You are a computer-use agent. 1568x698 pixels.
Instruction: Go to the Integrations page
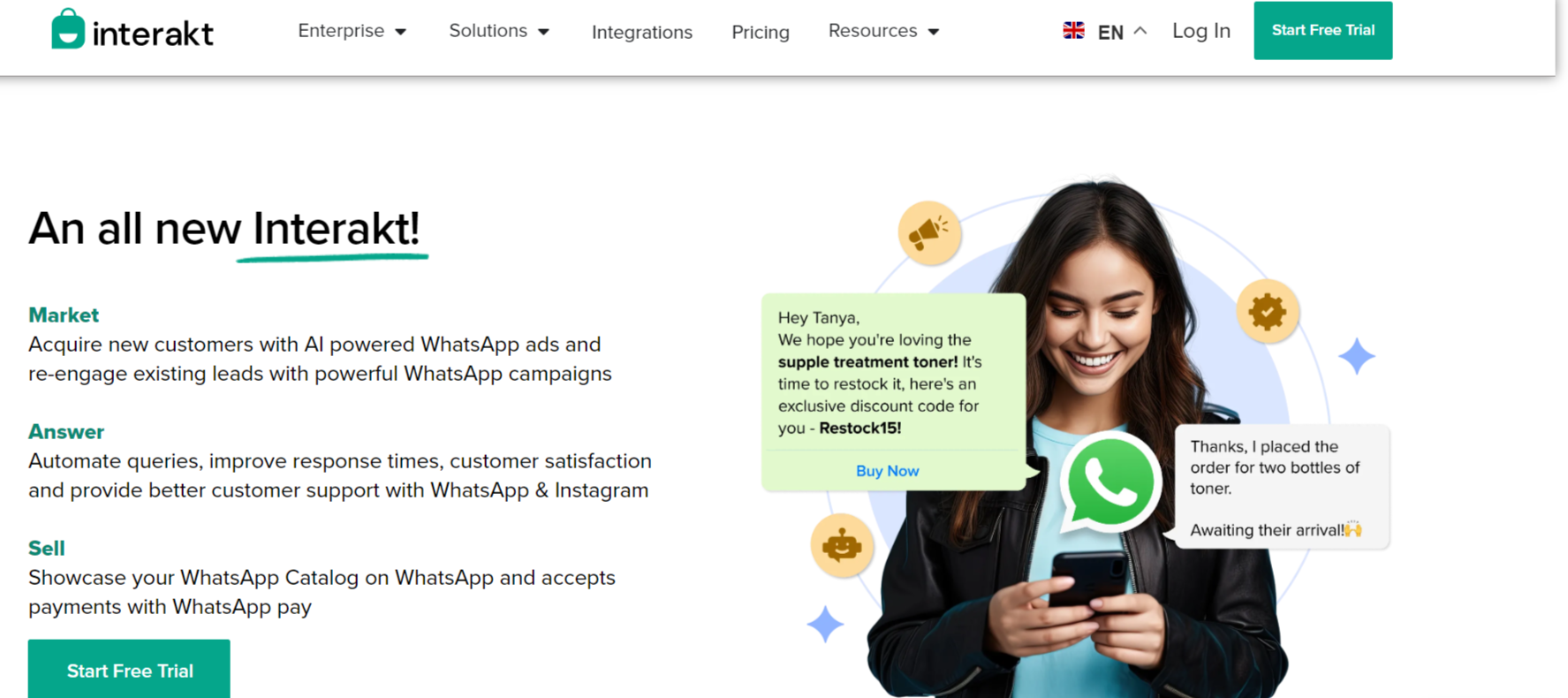pos(642,33)
